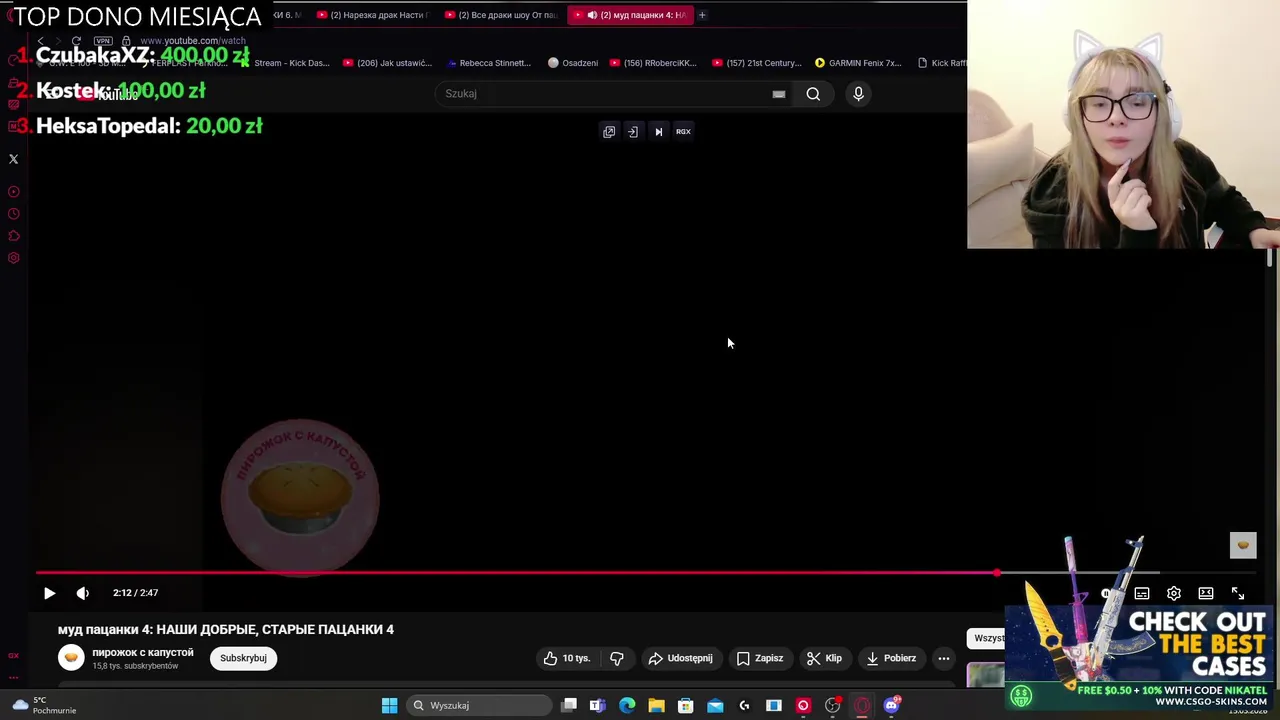Mute the video with the speaker icon

tap(83, 593)
